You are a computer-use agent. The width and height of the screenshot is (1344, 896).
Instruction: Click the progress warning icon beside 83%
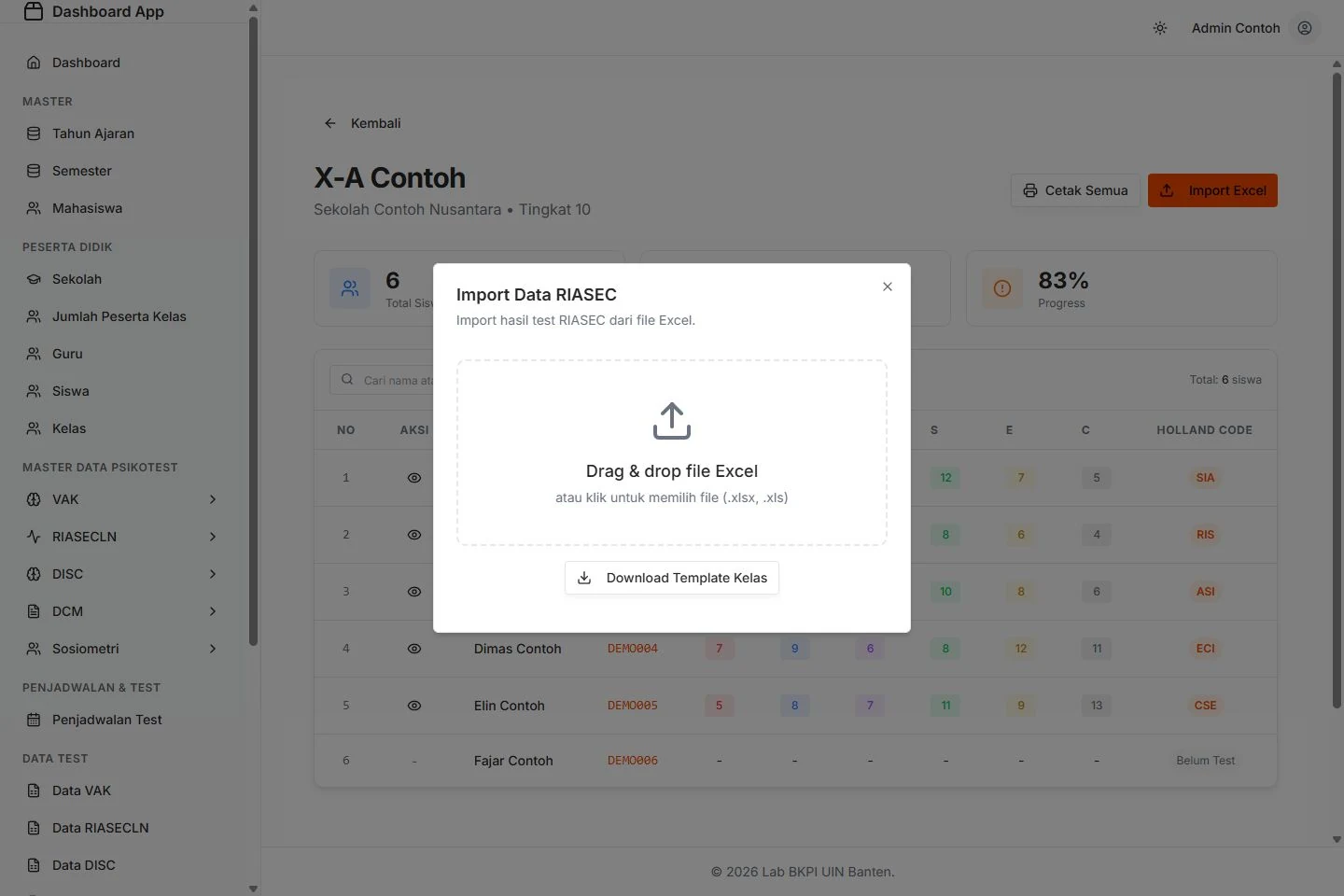(1002, 288)
